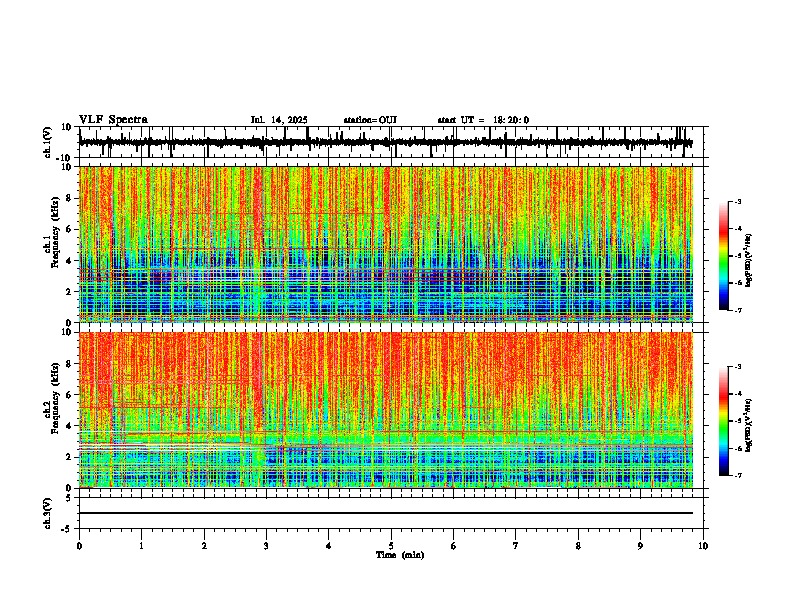792x612 pixels.
Task: Click time axis tick label "0"
Action: 79,546
